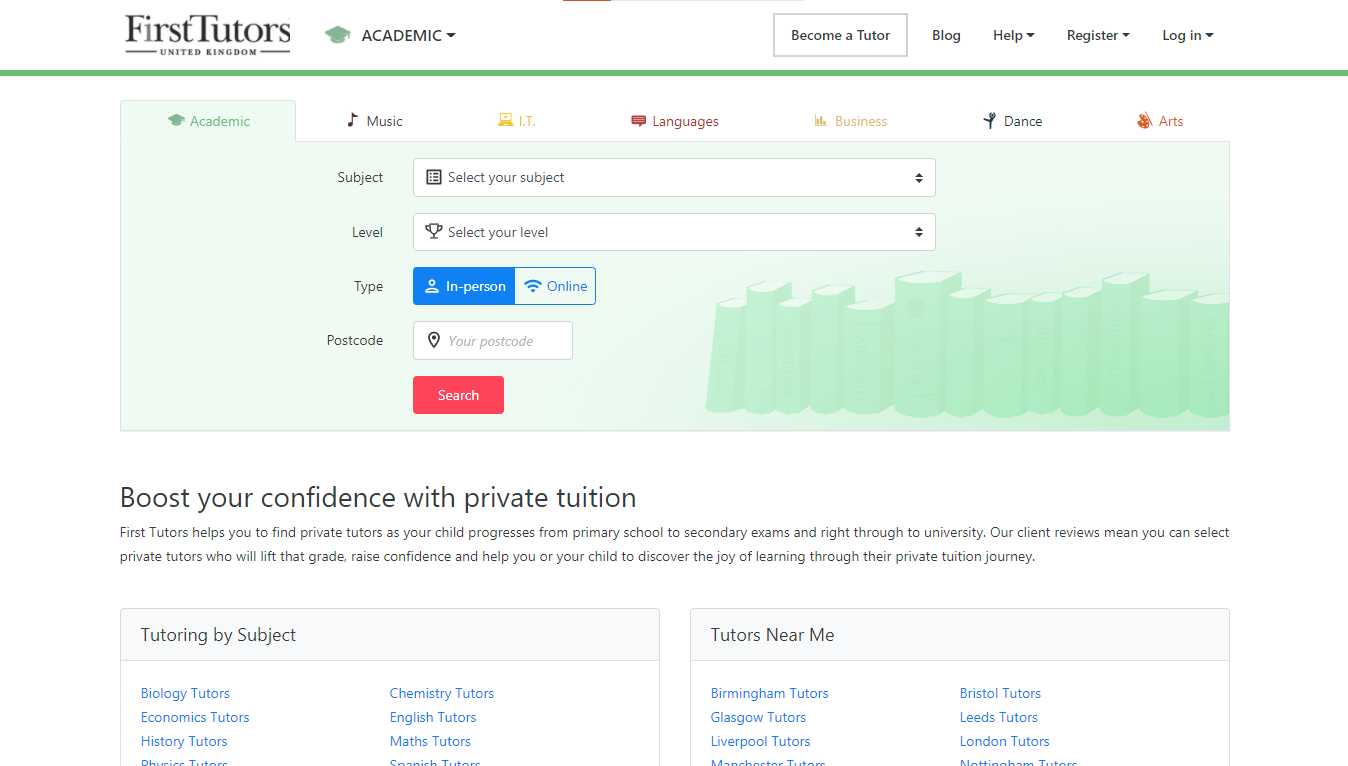Select Online tuition type
The height and width of the screenshot is (766, 1348).
[x=555, y=286]
